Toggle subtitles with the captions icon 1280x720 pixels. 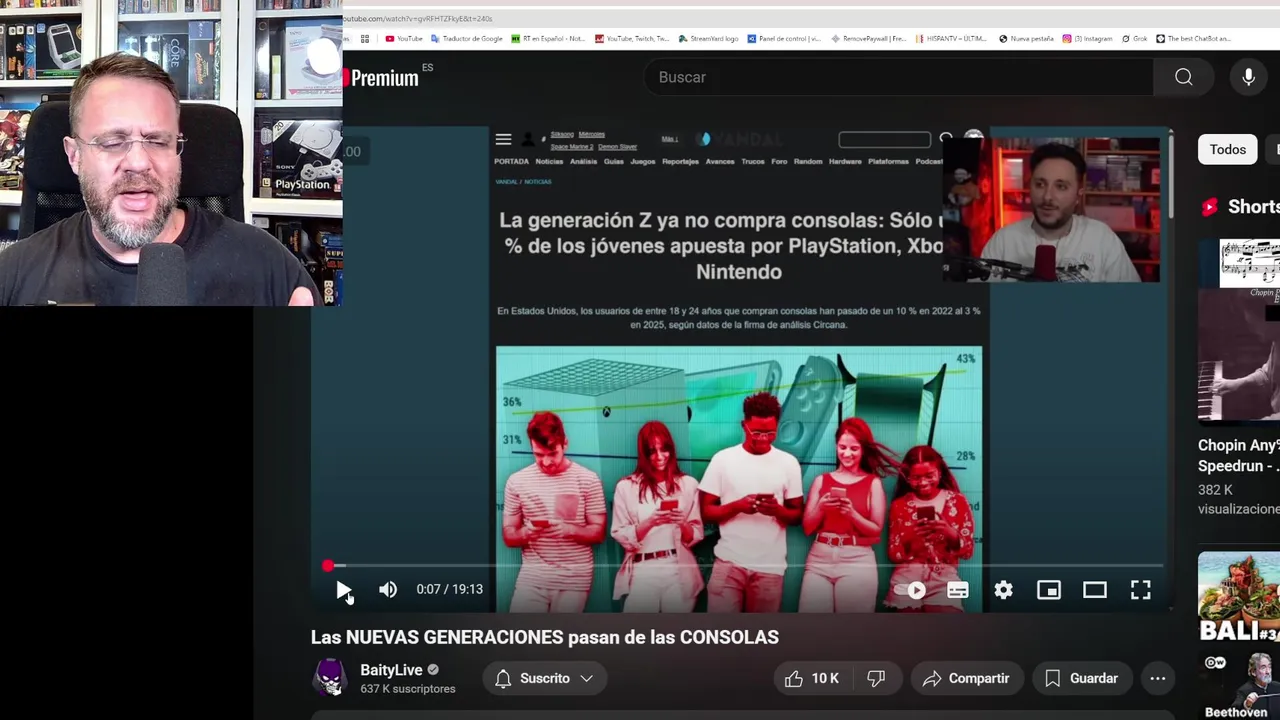tap(958, 590)
